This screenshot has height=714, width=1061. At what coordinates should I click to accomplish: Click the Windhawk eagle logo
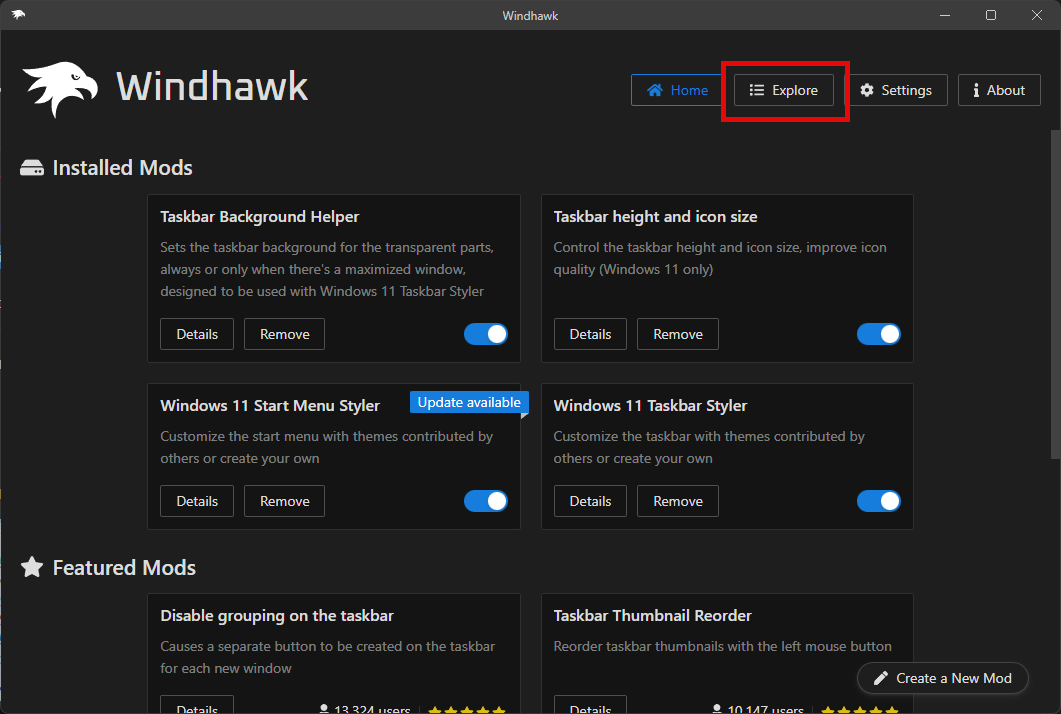(x=60, y=88)
